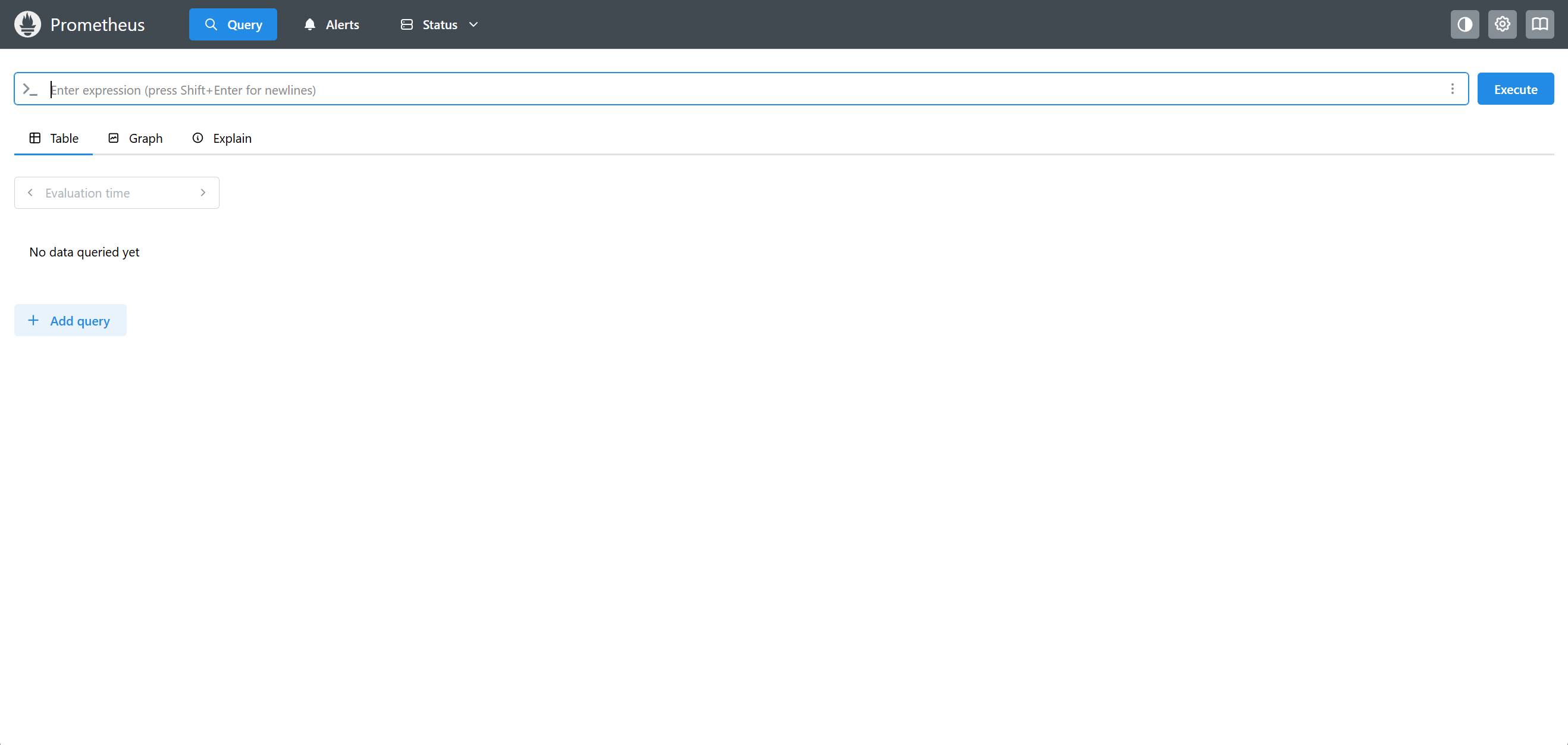Click the bell icon on Alerts
The height and width of the screenshot is (745, 1568).
pyautogui.click(x=310, y=24)
